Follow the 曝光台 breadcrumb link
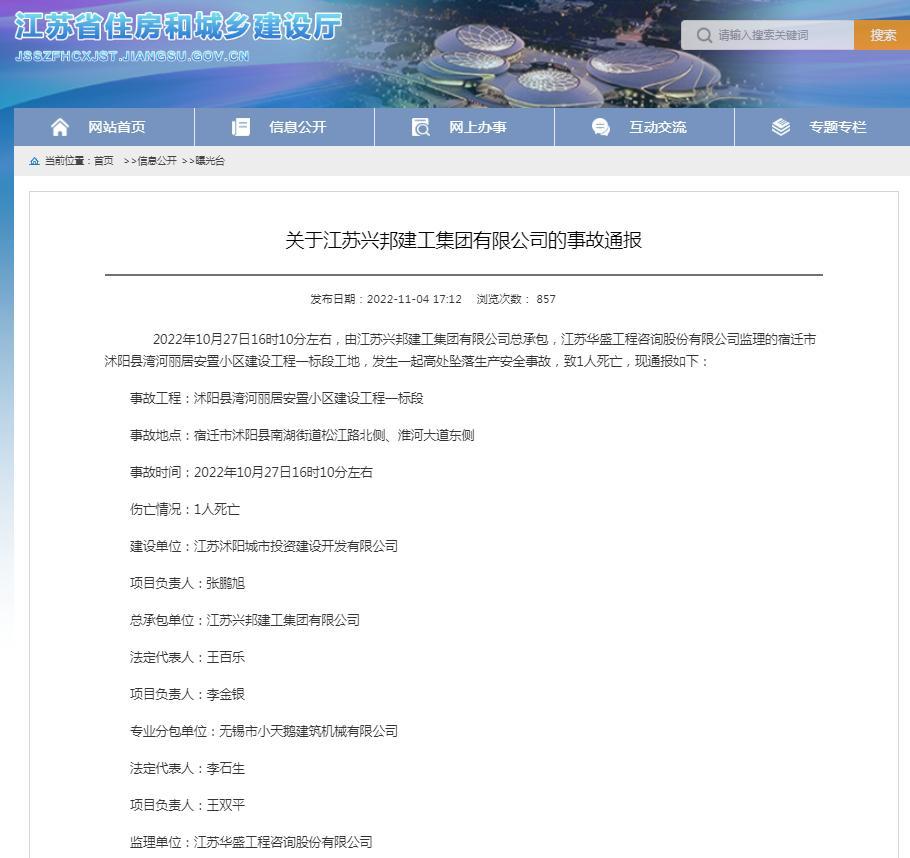 coord(210,161)
